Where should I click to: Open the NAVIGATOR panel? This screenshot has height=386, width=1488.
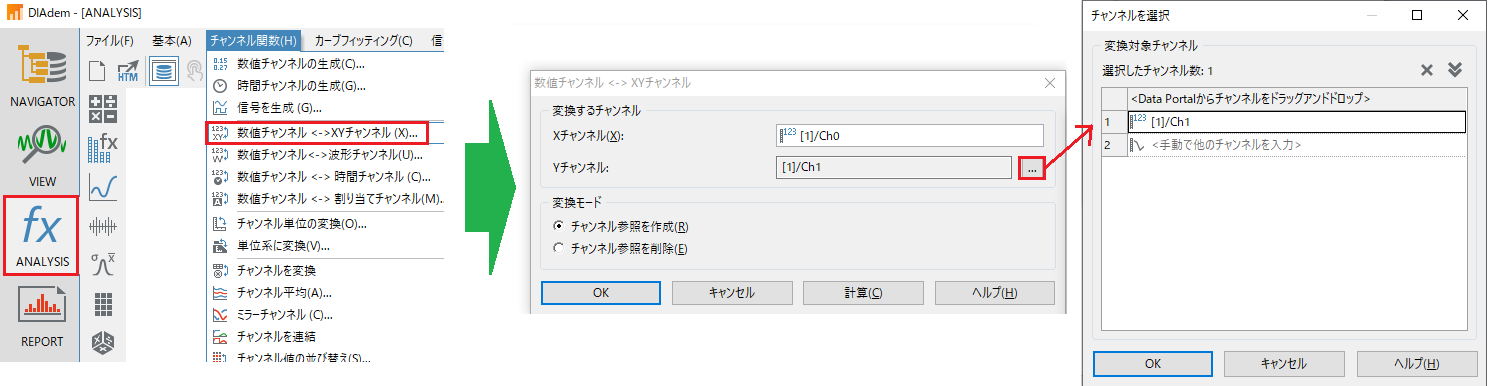click(x=43, y=78)
